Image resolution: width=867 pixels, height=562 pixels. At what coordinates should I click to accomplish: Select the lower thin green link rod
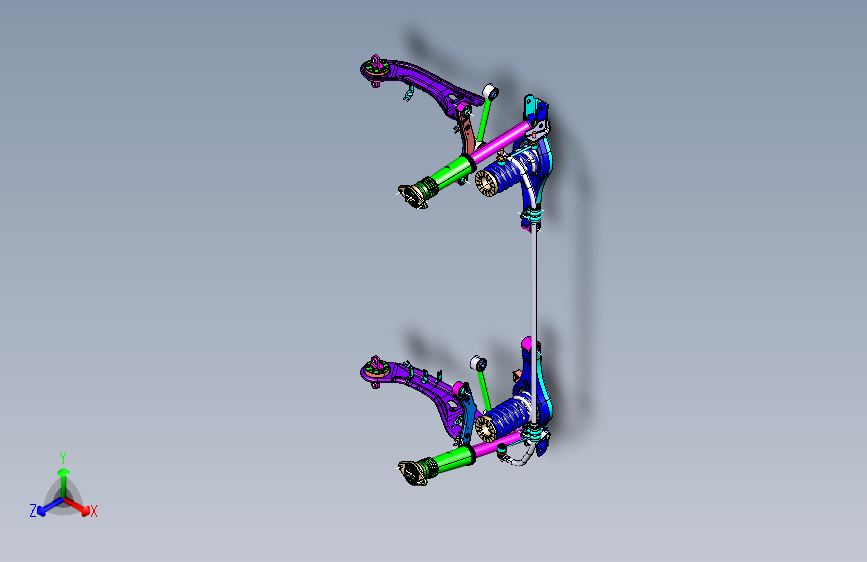[x=484, y=391]
